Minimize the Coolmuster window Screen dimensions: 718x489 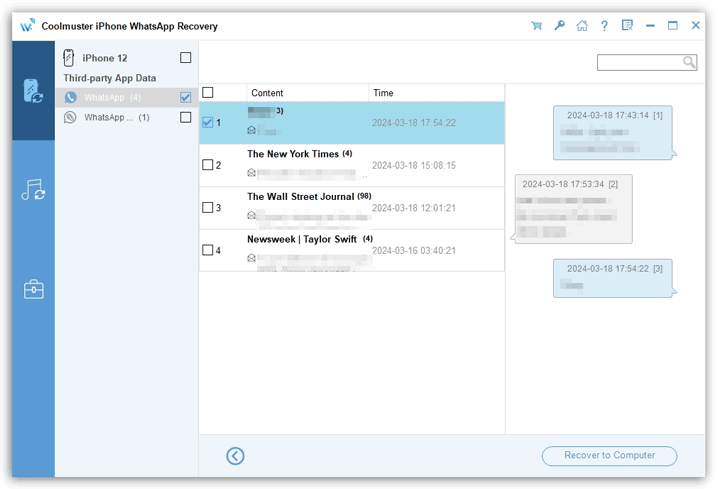650,26
